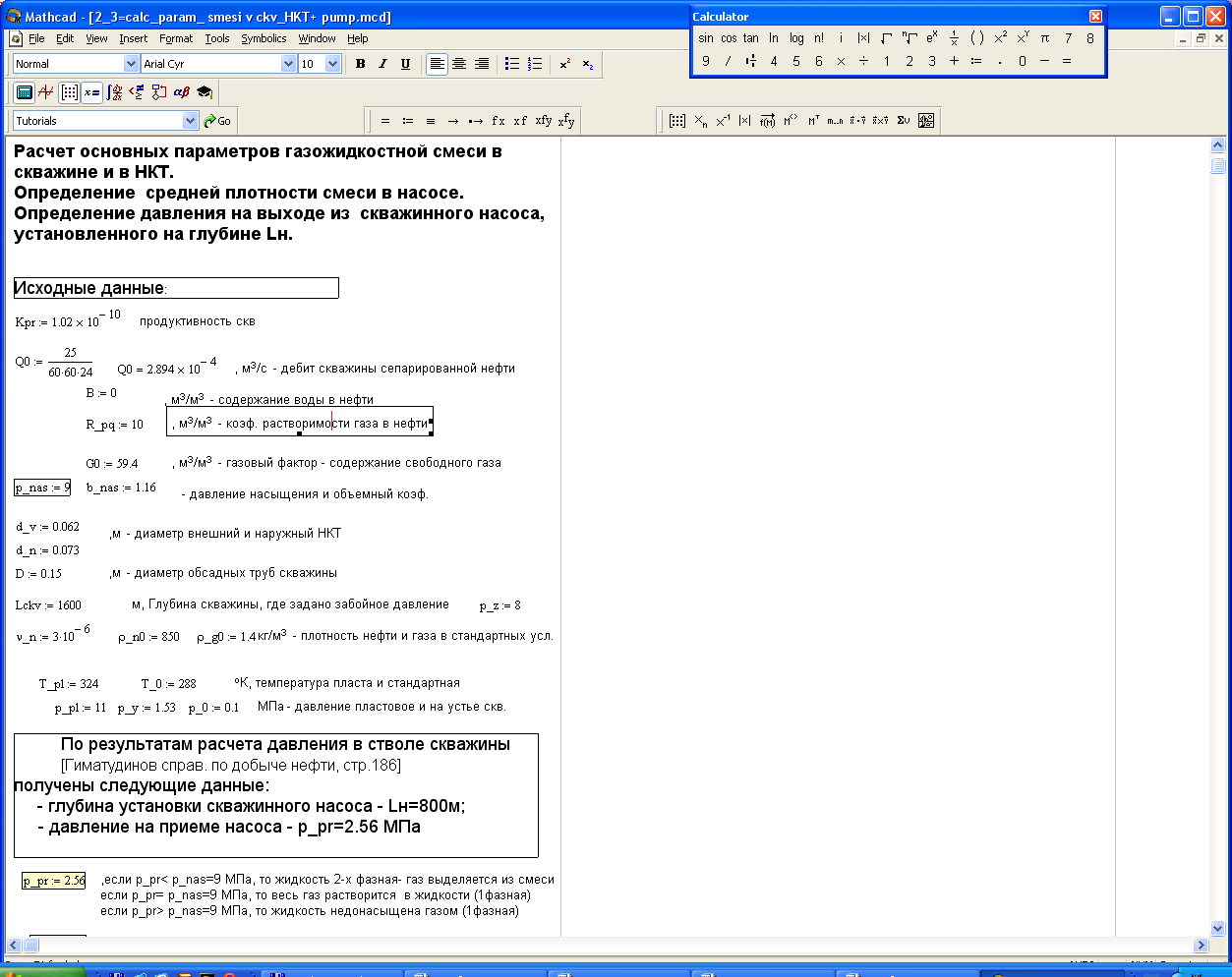Click the vertical scrollbar down arrow
Viewport: 1232px width, 977px height.
(1218, 928)
